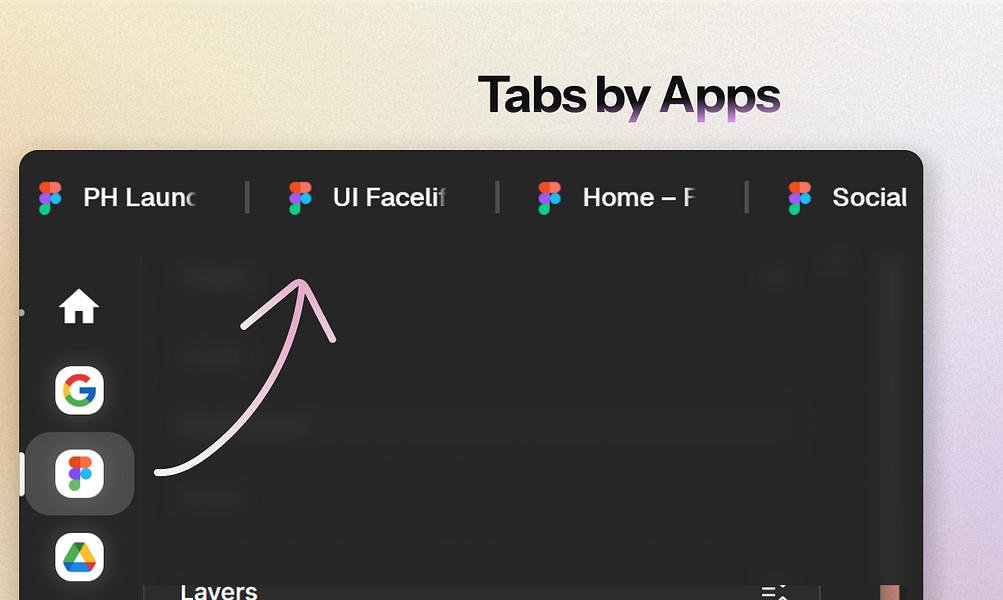This screenshot has height=600, width=1003.
Task: Click the Figma logo on Home tab
Action: (x=549, y=198)
